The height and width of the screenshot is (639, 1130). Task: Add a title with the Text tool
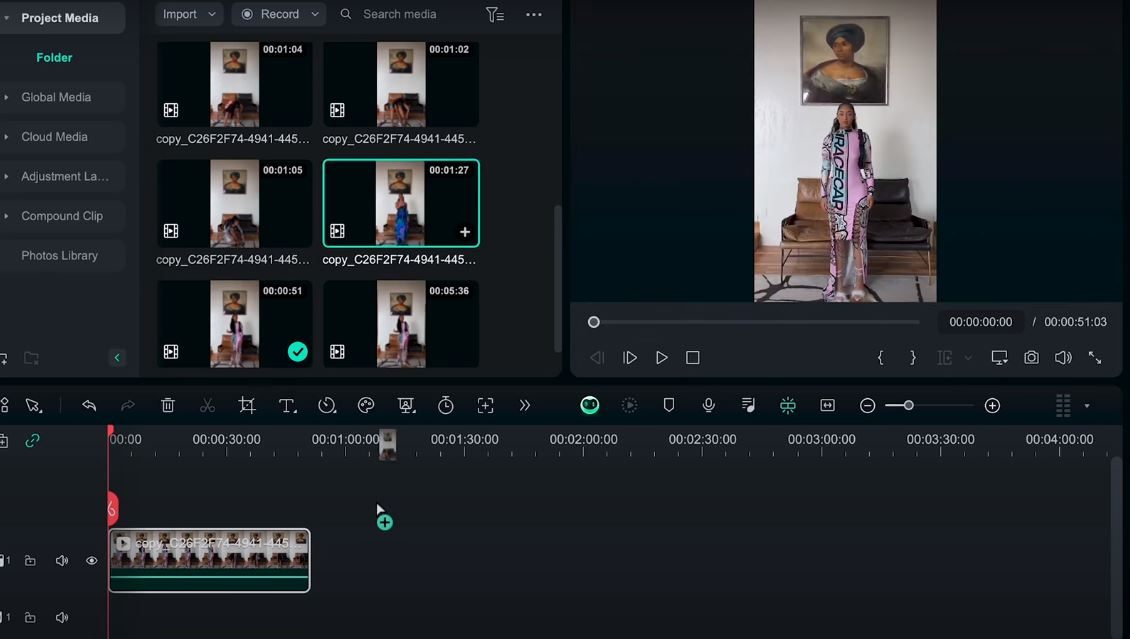pyautogui.click(x=288, y=406)
